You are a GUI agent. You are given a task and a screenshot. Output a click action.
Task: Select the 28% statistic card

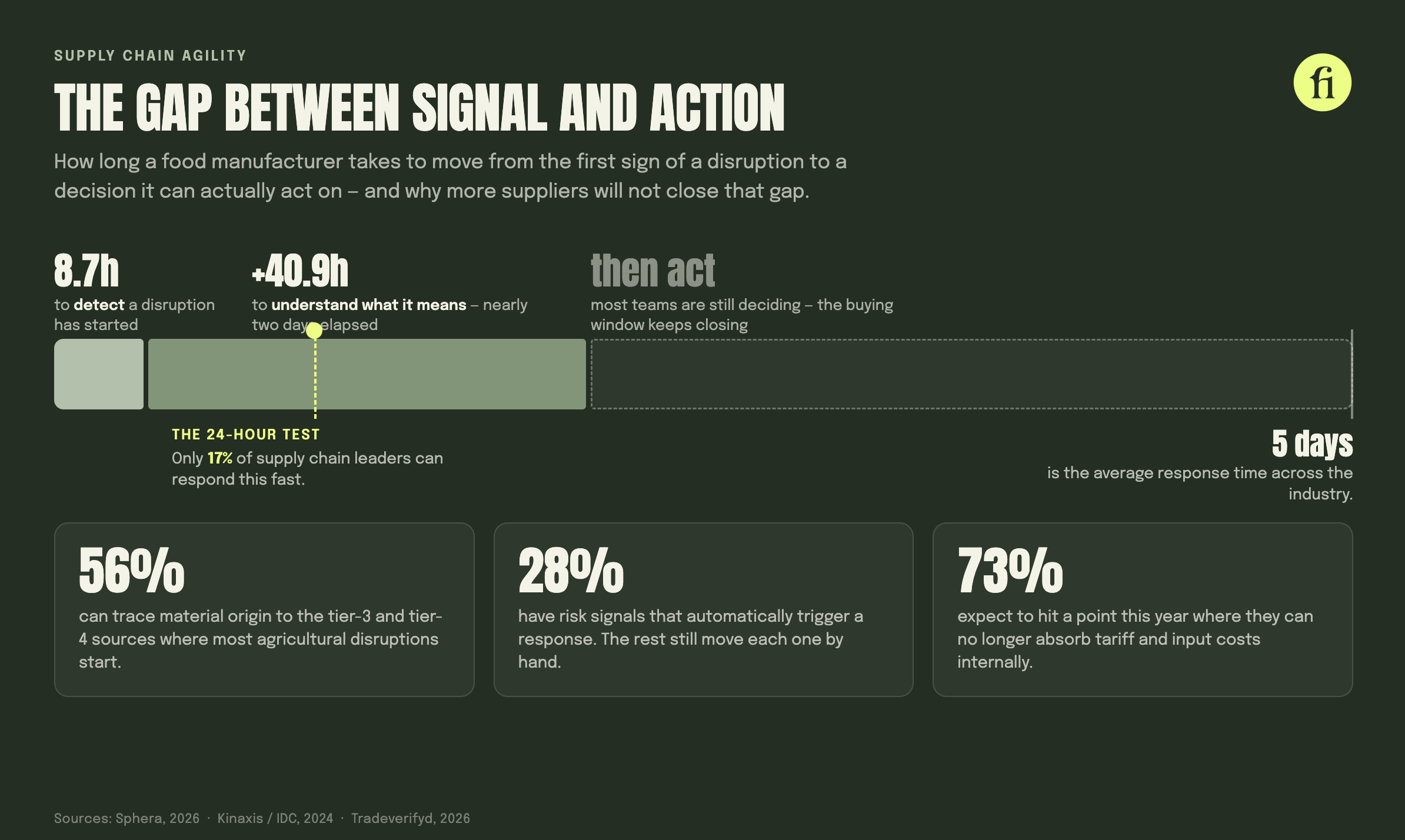click(x=703, y=609)
